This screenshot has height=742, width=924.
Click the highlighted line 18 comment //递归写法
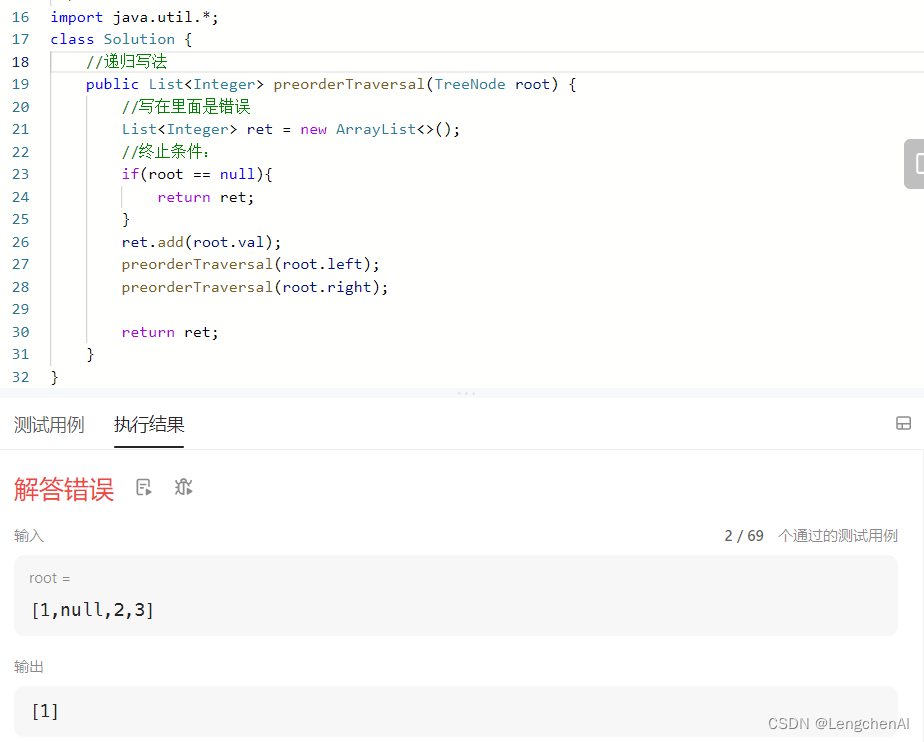128,61
